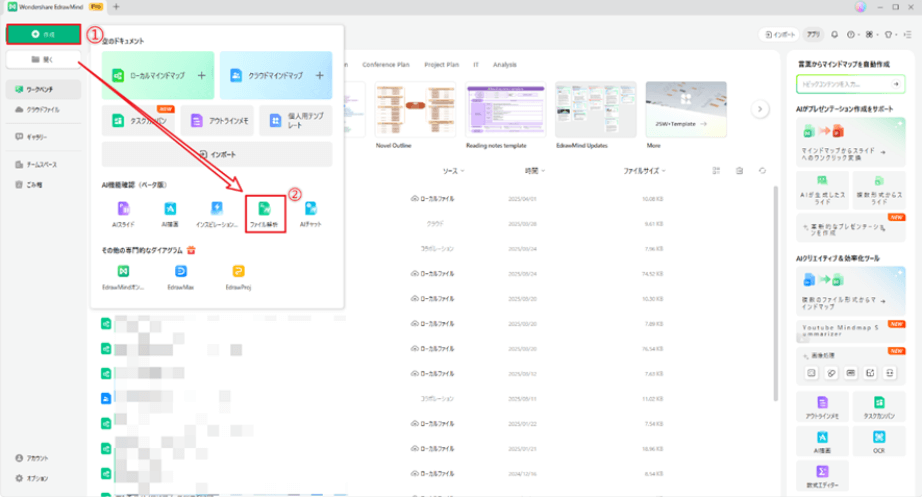Viewport: 922px width, 497px height.
Task: Open オプション settings at the sidebar bottom
Action: tap(32, 478)
